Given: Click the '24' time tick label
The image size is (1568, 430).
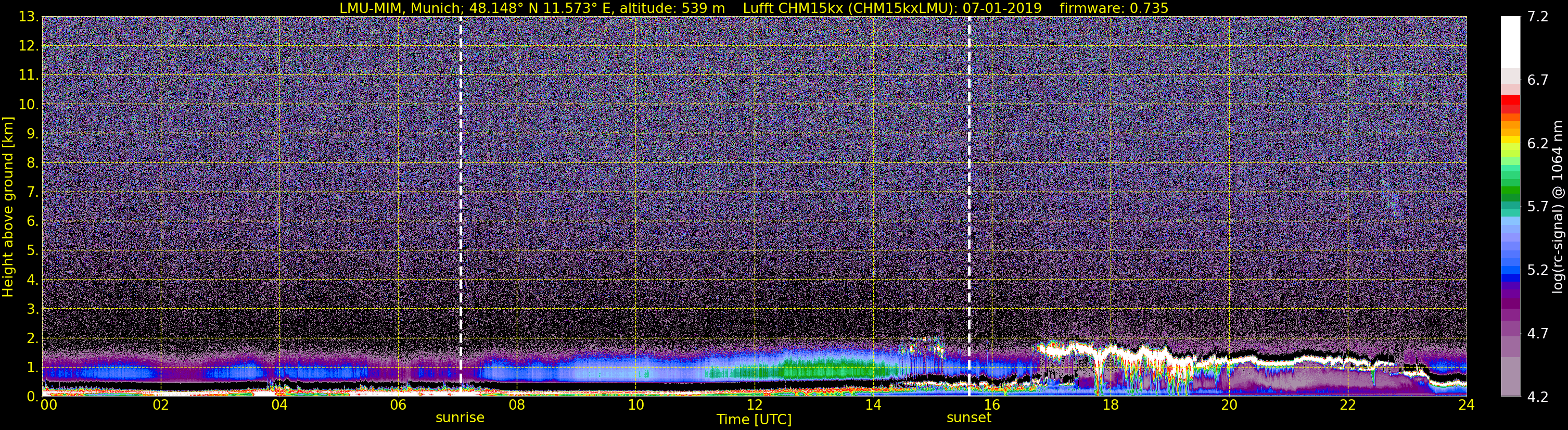Looking at the screenshot, I should point(1467,405).
